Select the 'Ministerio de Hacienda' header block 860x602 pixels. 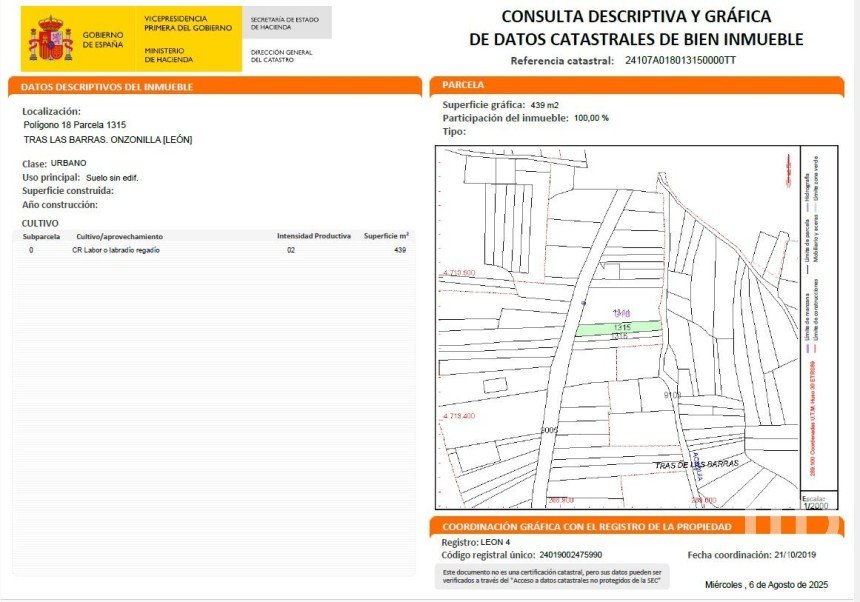point(174,54)
